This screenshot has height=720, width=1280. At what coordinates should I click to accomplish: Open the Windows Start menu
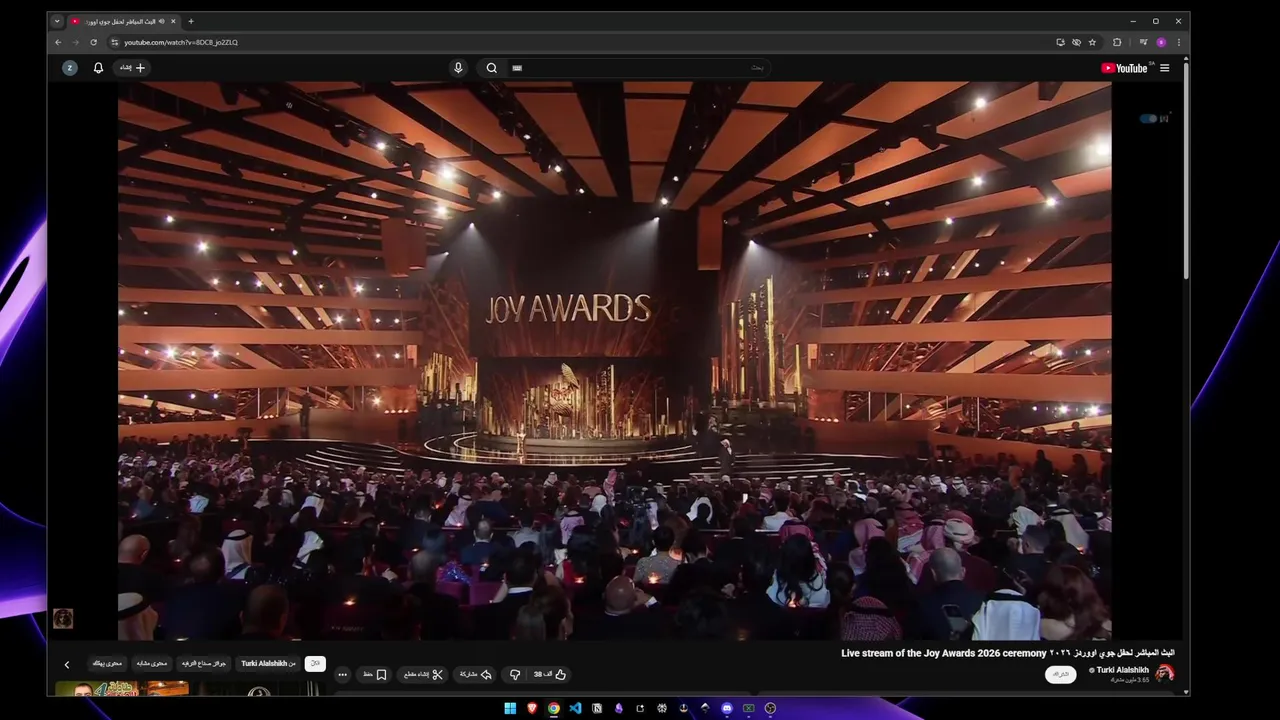(x=510, y=708)
